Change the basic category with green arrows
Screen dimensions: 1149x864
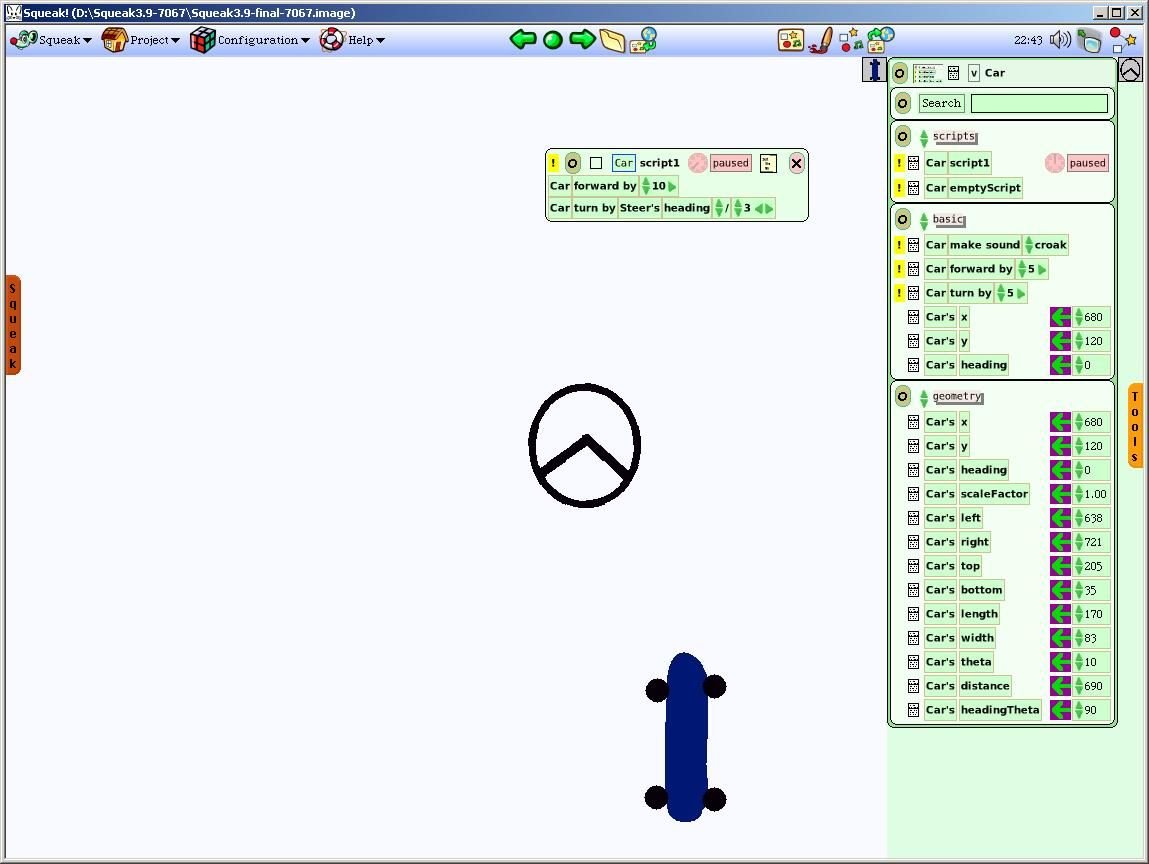(924, 220)
